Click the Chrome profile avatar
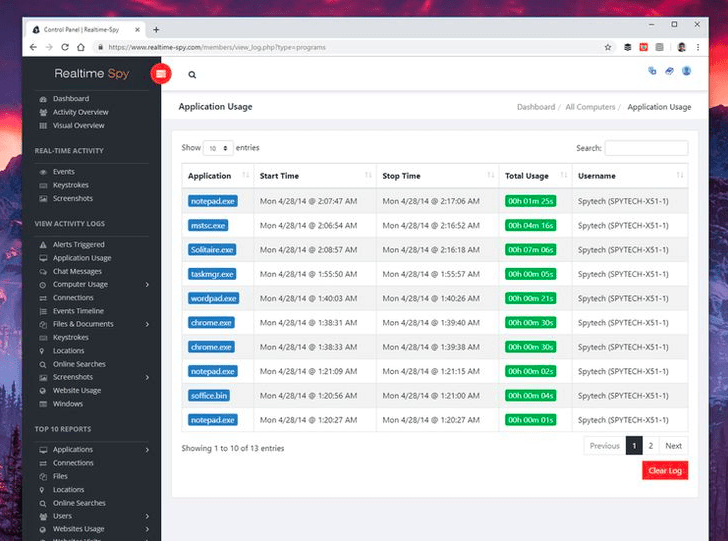The height and width of the screenshot is (541, 728). 681,47
